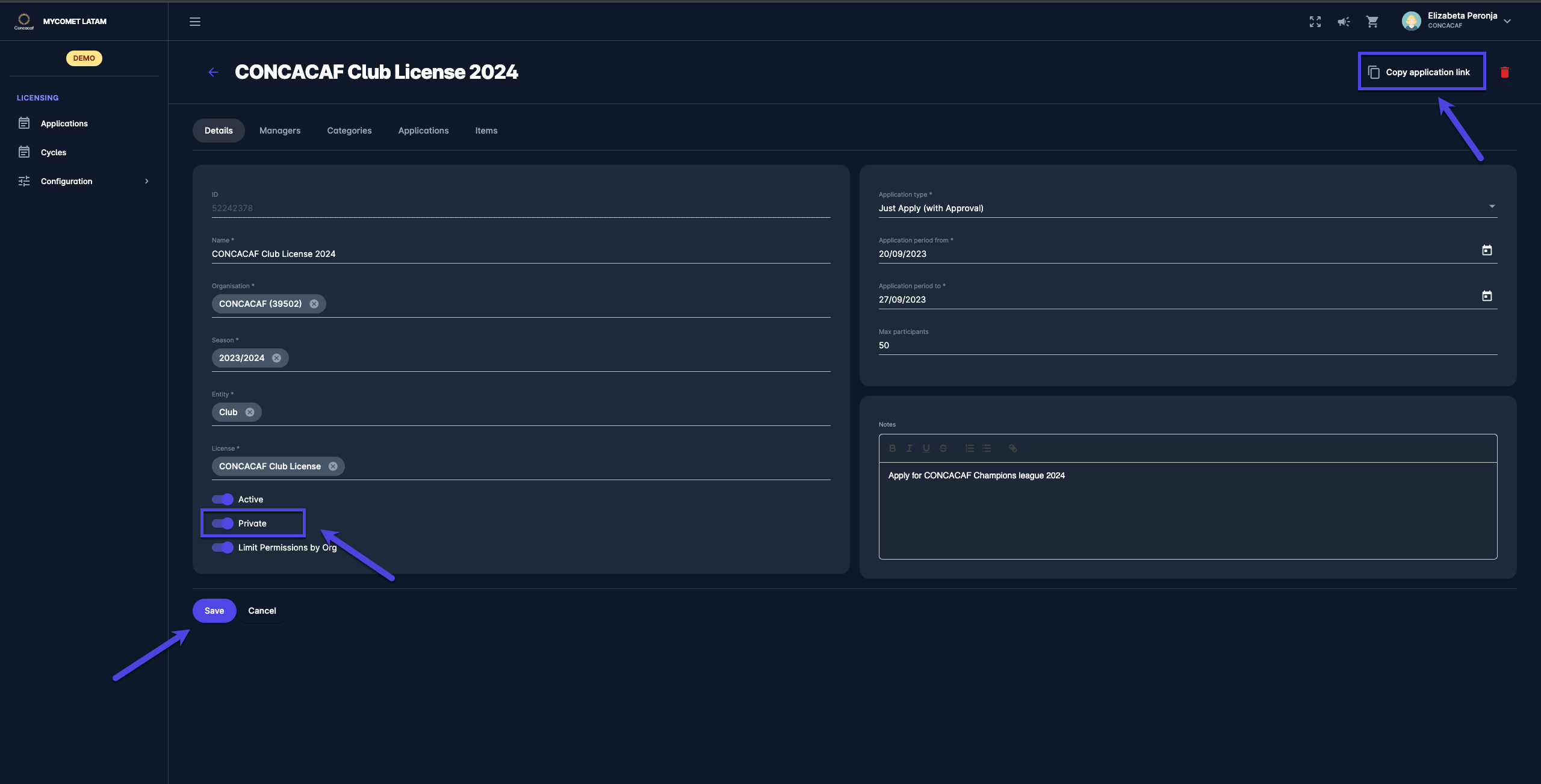Open Elizabeta Peronja user menu
1541x784 pixels.
click(1457, 20)
